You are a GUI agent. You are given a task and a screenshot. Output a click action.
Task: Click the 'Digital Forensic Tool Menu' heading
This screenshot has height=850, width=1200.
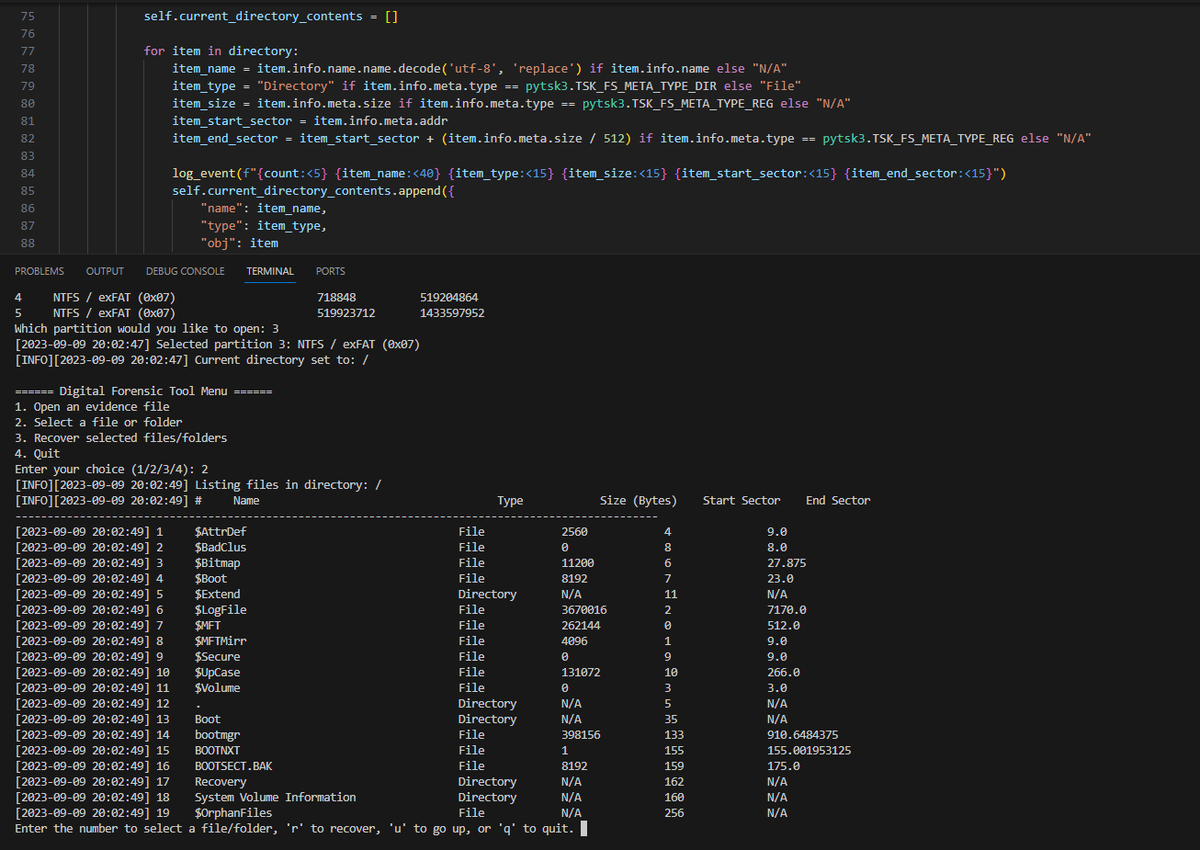click(x=143, y=391)
